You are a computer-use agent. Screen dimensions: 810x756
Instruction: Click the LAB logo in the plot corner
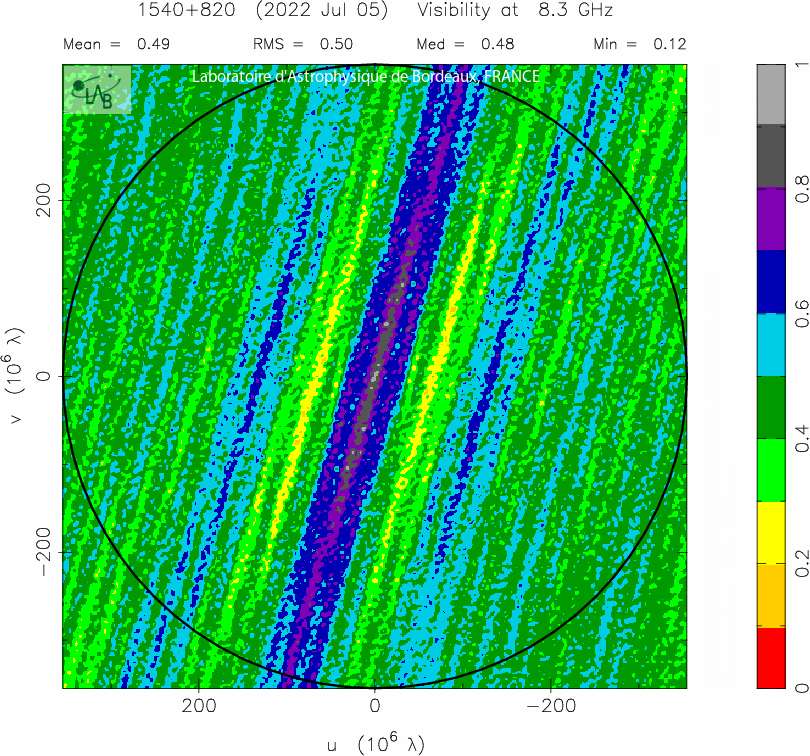click(x=97, y=89)
